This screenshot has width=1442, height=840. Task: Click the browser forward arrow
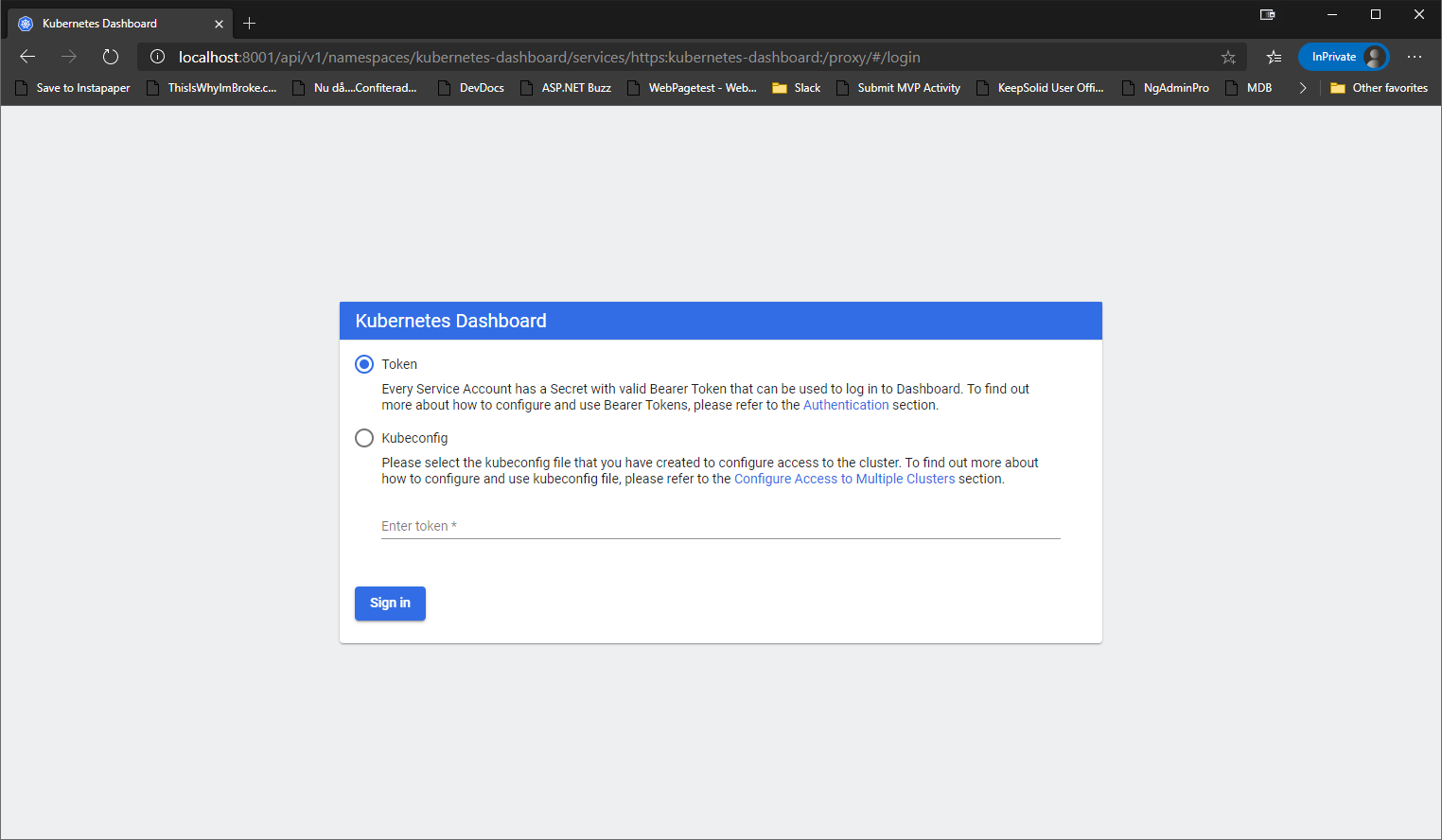pyautogui.click(x=69, y=57)
